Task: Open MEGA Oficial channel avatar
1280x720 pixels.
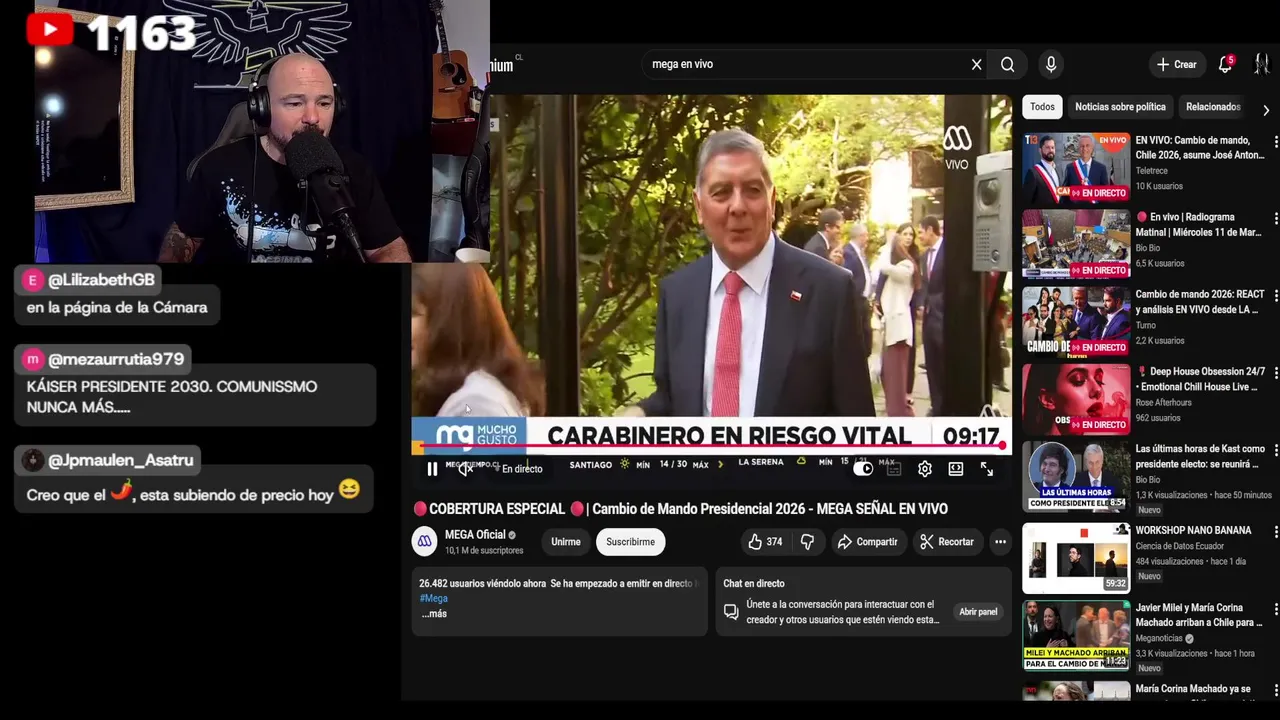Action: [x=424, y=541]
